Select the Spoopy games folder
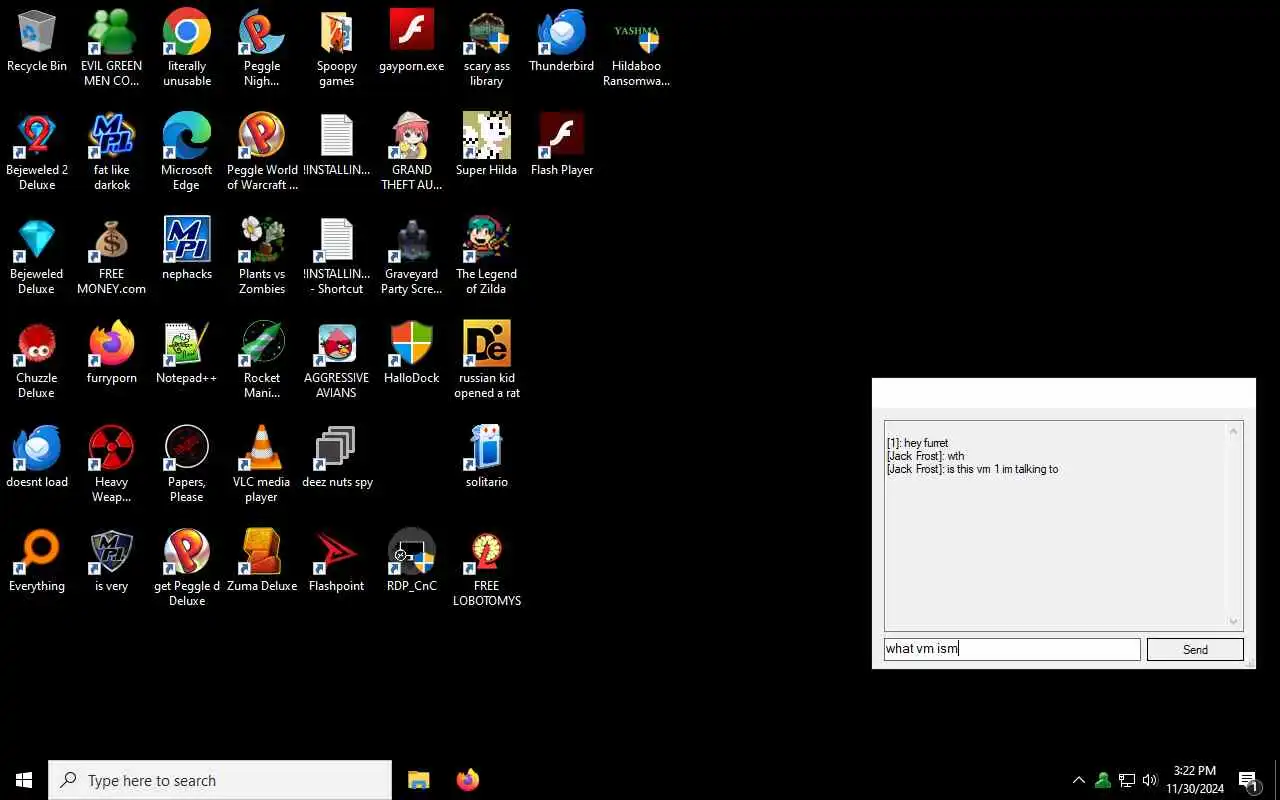This screenshot has height=800, width=1280. (x=337, y=48)
